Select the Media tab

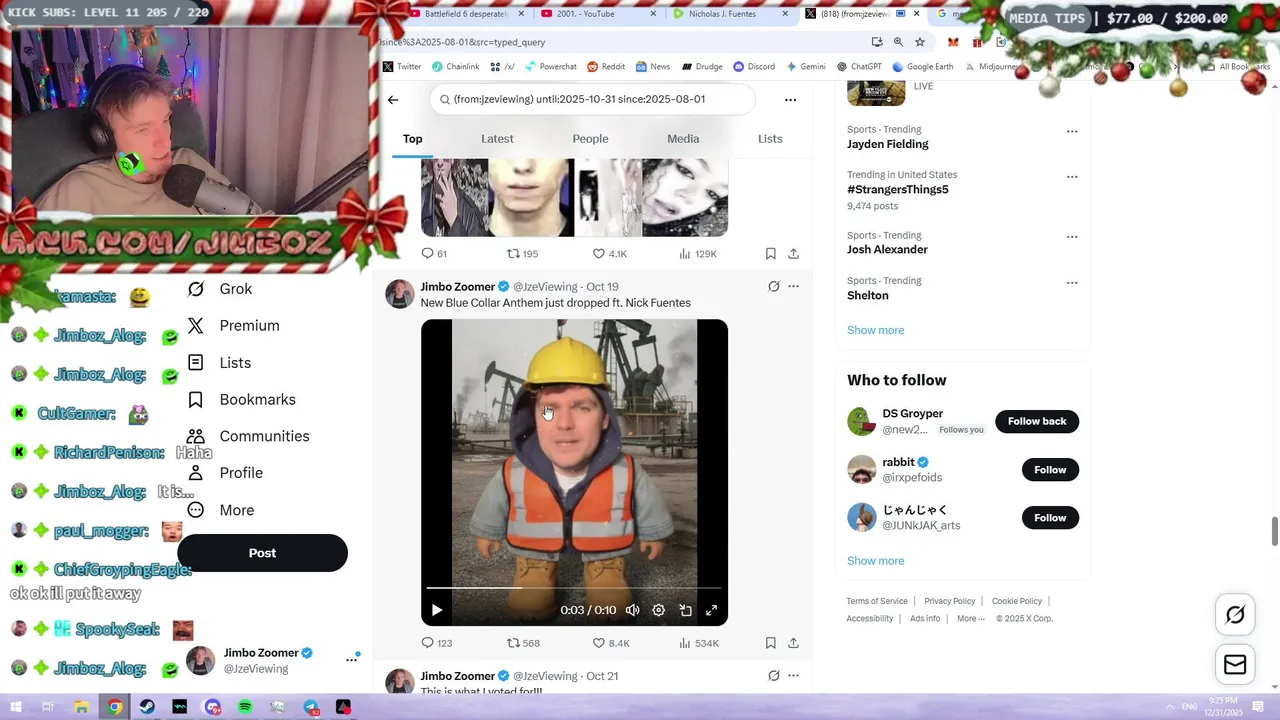pyautogui.click(x=683, y=139)
